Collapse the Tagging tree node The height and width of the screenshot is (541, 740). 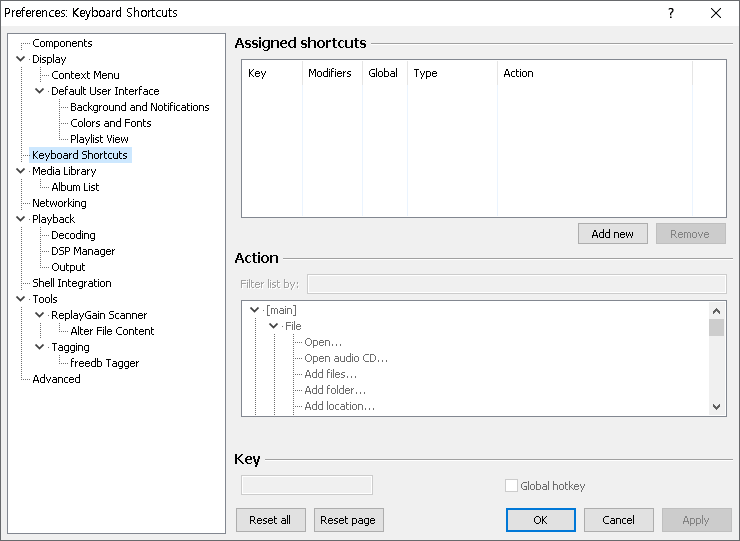[40, 347]
